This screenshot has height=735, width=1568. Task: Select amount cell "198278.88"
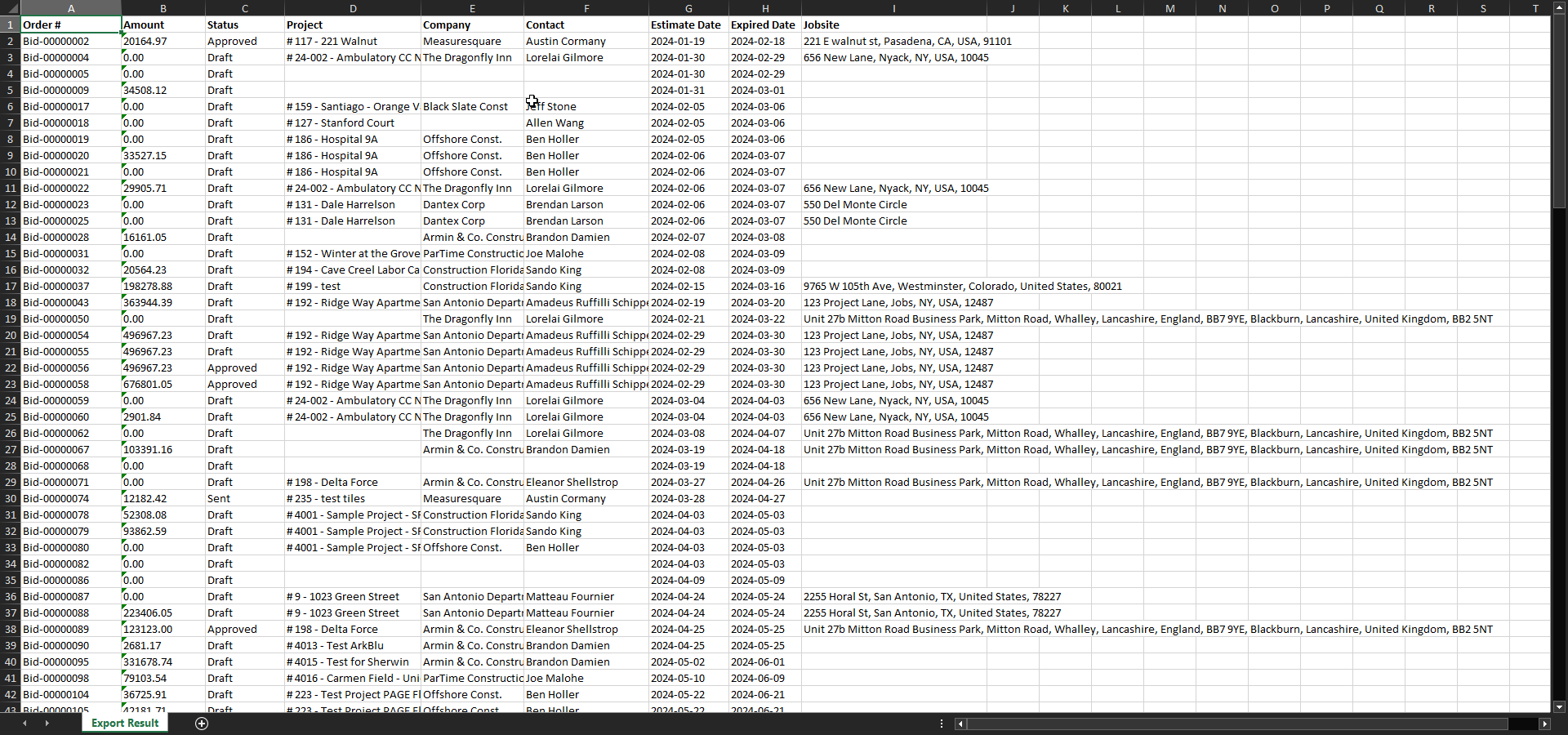(x=163, y=286)
